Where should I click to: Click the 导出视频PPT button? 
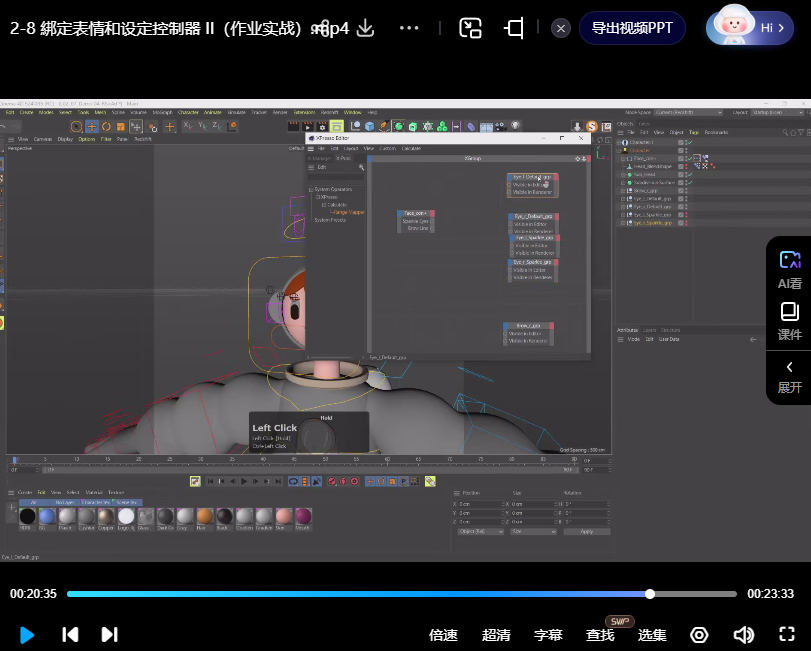point(632,28)
